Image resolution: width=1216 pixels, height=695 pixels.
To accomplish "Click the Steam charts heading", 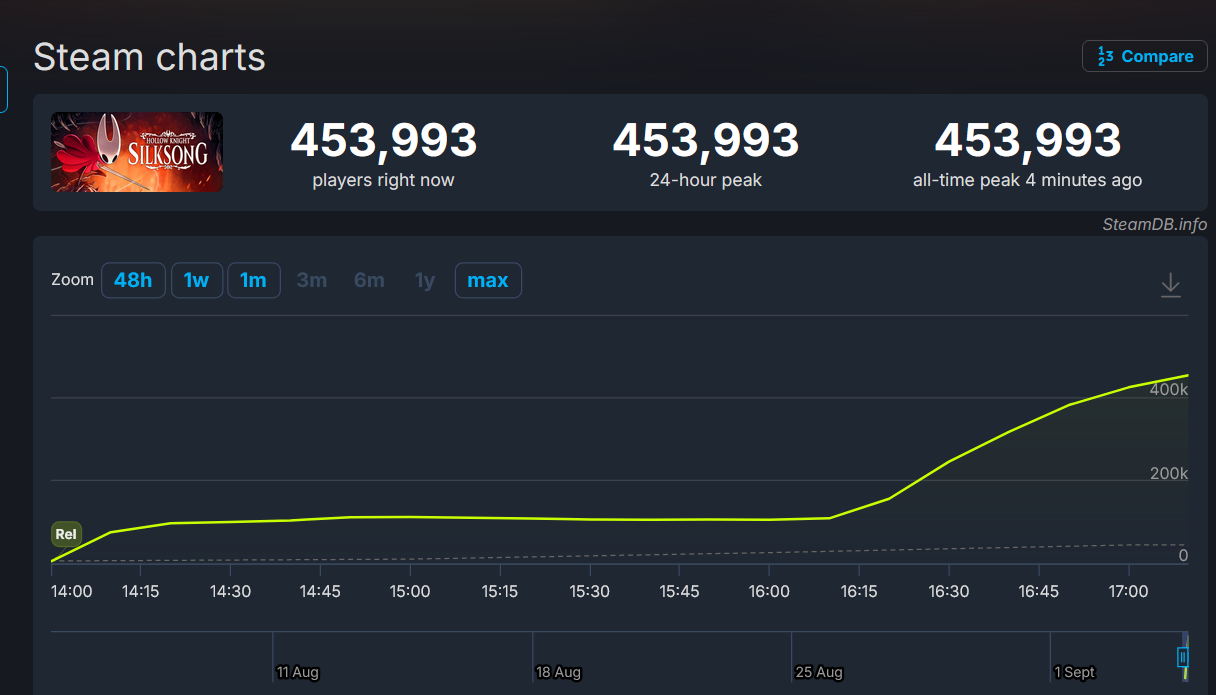I will click(149, 57).
